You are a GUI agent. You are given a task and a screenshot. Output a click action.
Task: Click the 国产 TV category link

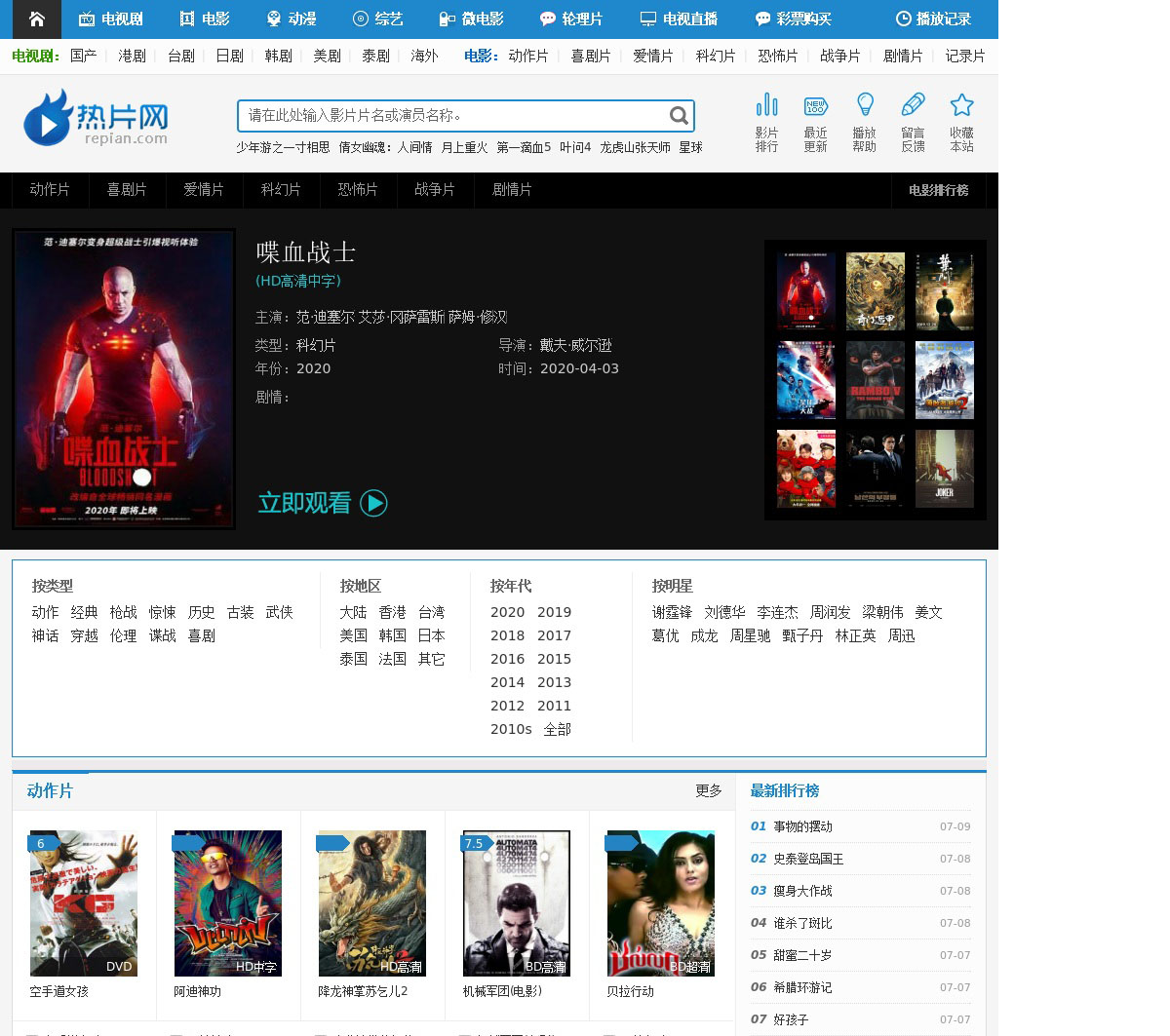(84, 56)
